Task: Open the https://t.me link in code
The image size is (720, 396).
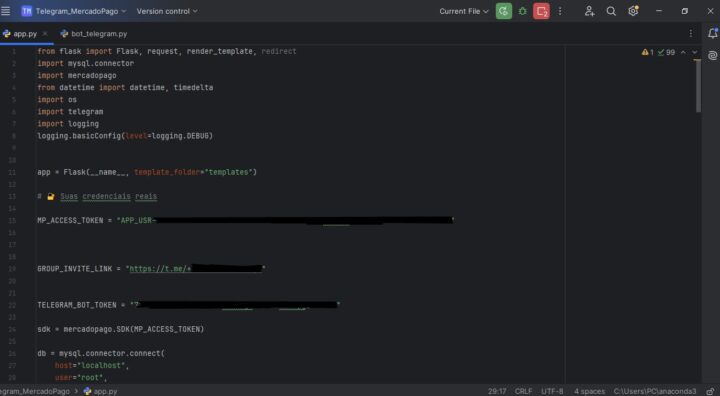Action: 160,269
